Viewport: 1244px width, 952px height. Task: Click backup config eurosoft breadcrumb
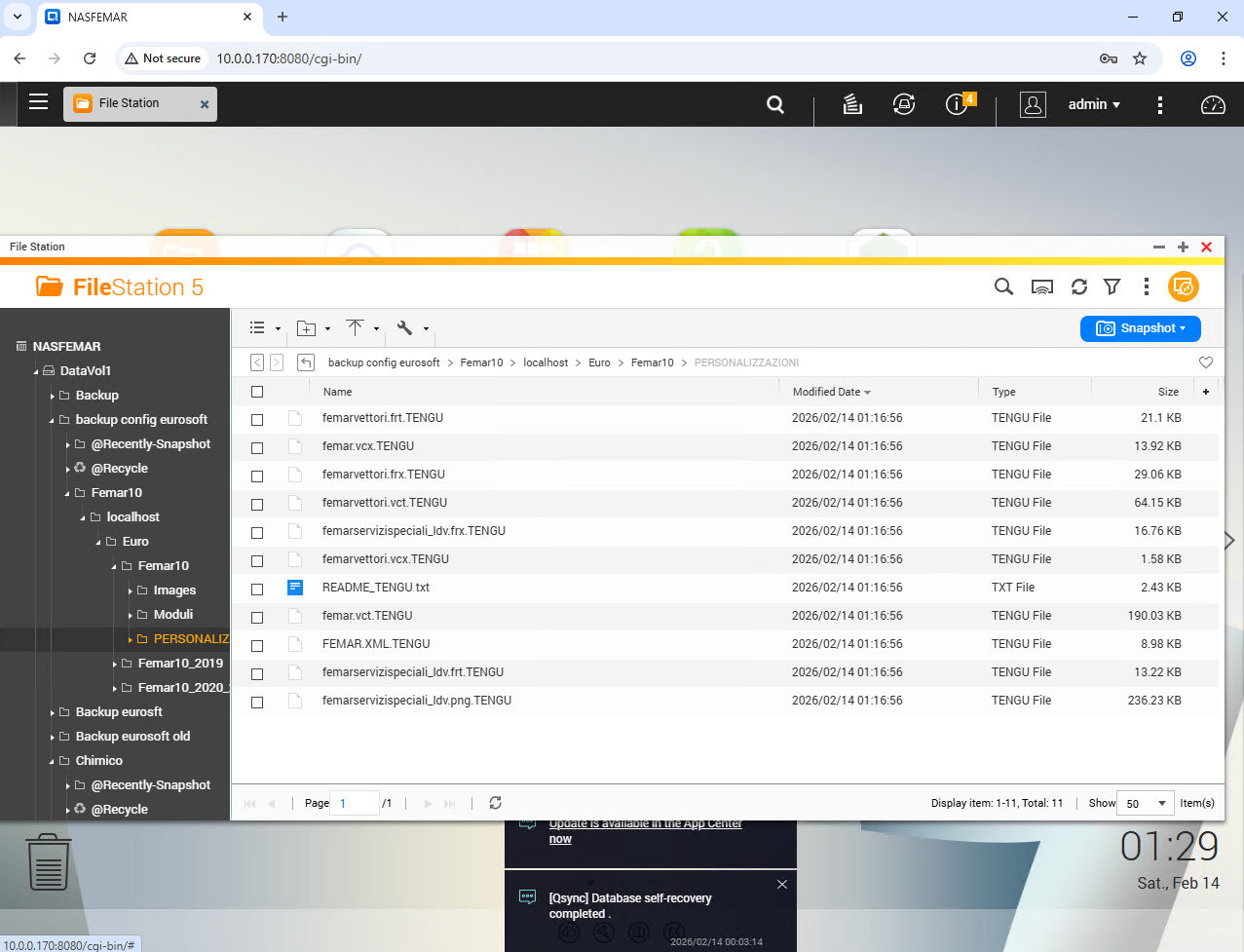384,362
